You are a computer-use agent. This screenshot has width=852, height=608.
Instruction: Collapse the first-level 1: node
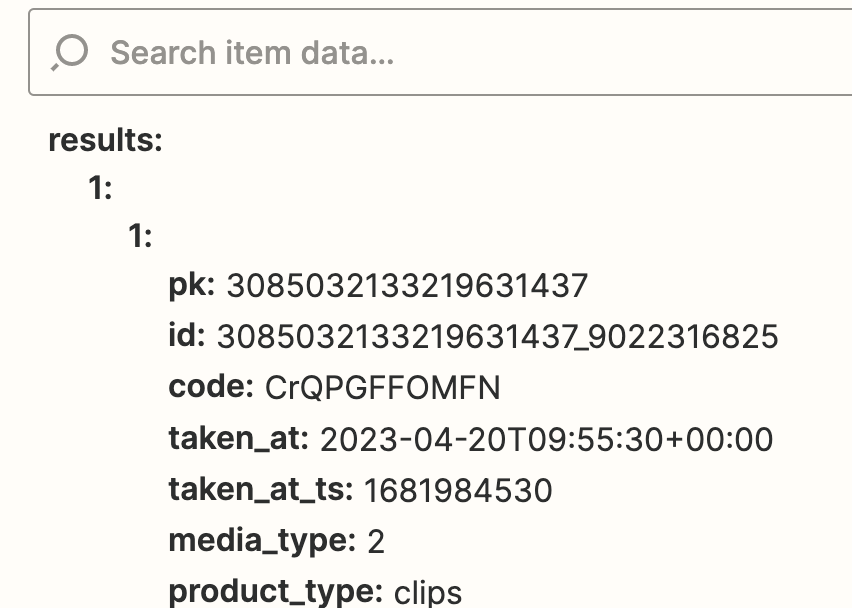(x=100, y=189)
